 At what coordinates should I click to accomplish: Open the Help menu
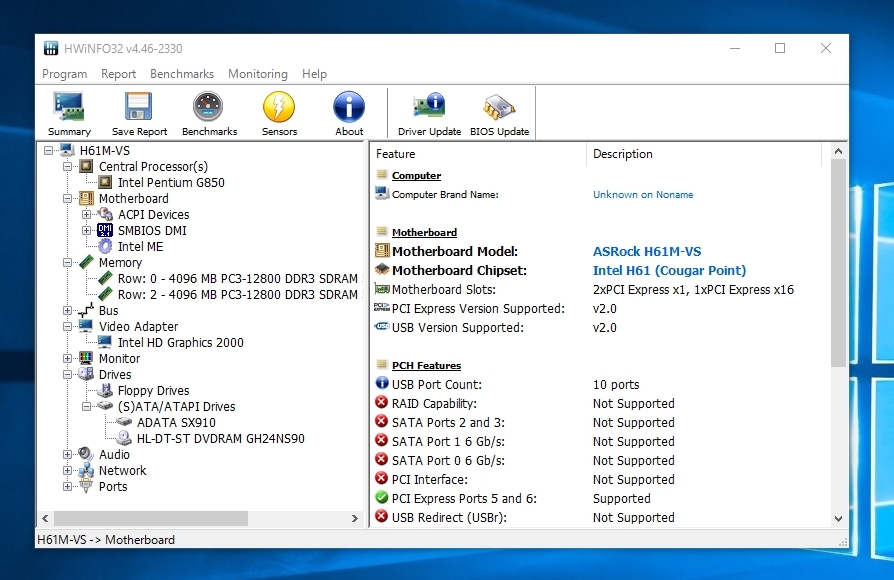pos(314,74)
